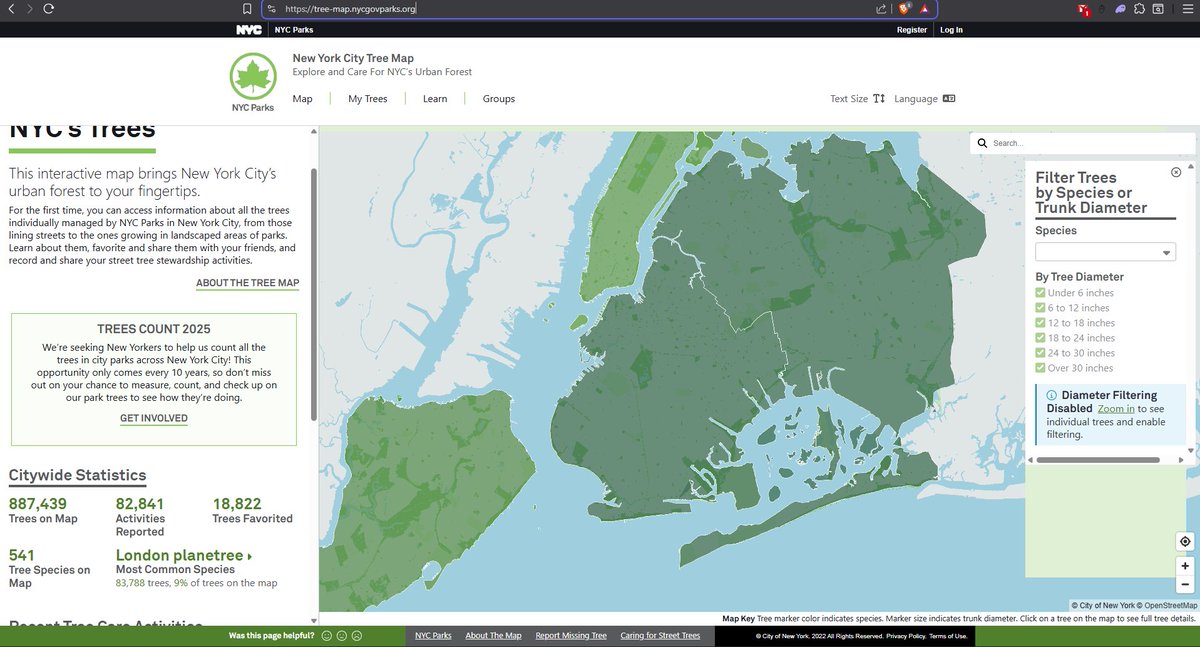Open the red extension icon with badge
1200x647 pixels.
[1083, 9]
